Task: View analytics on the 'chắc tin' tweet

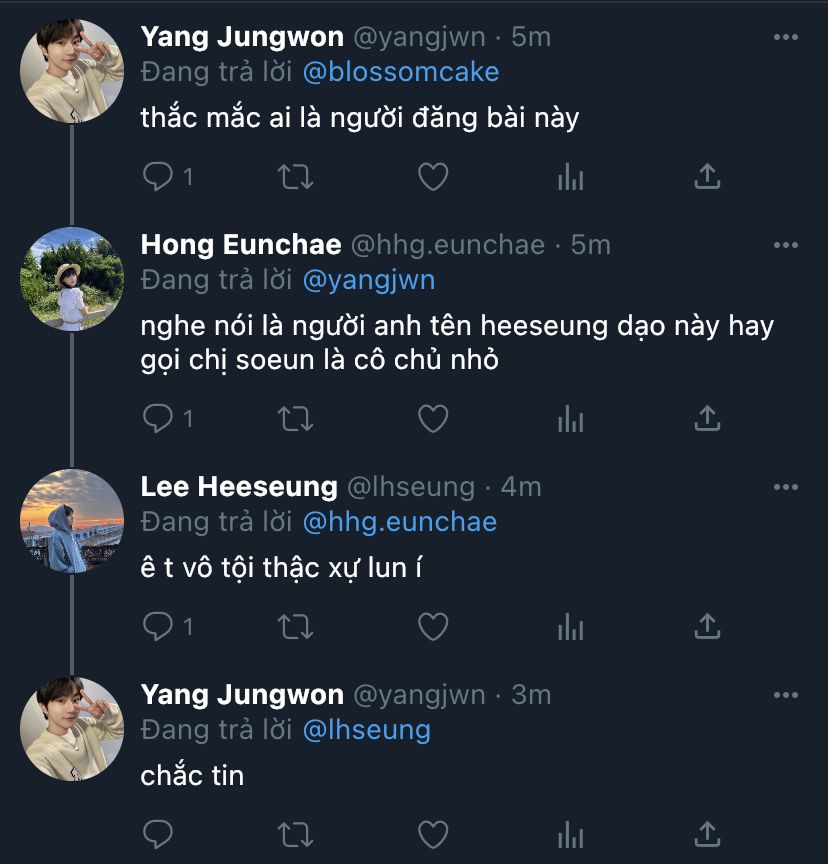Action: click(570, 833)
